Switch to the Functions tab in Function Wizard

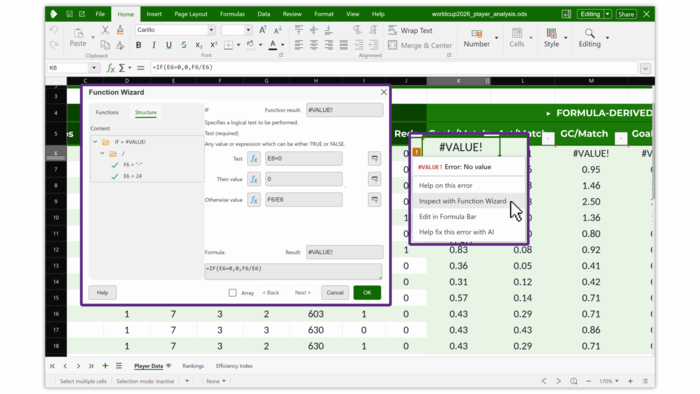(107, 112)
